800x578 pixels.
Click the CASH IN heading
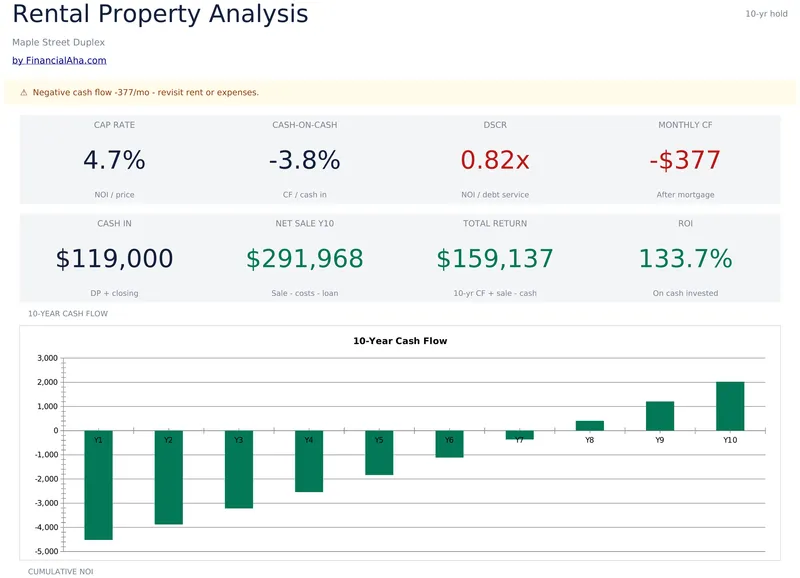tap(114, 223)
